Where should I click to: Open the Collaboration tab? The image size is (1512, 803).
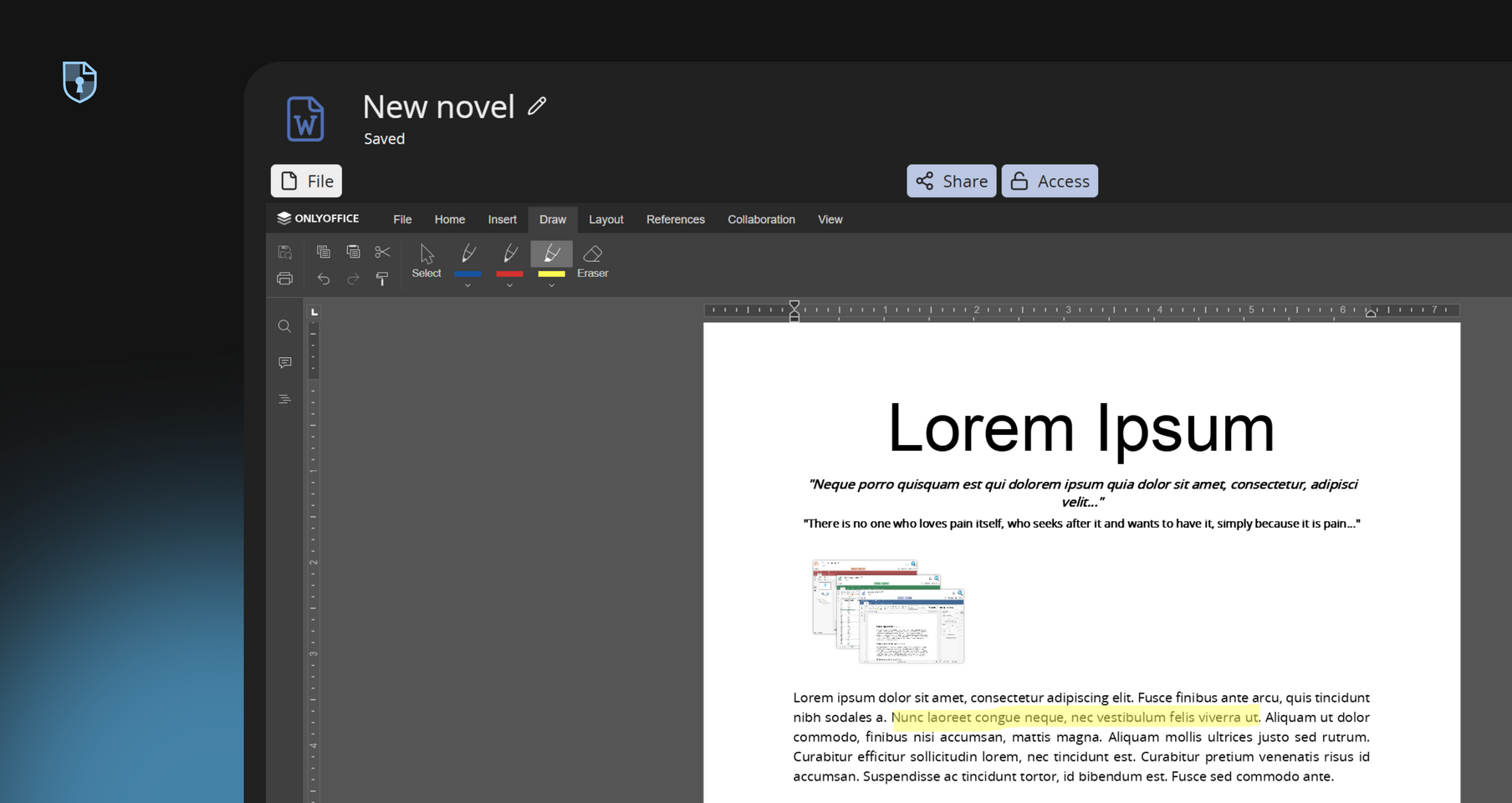click(x=761, y=219)
